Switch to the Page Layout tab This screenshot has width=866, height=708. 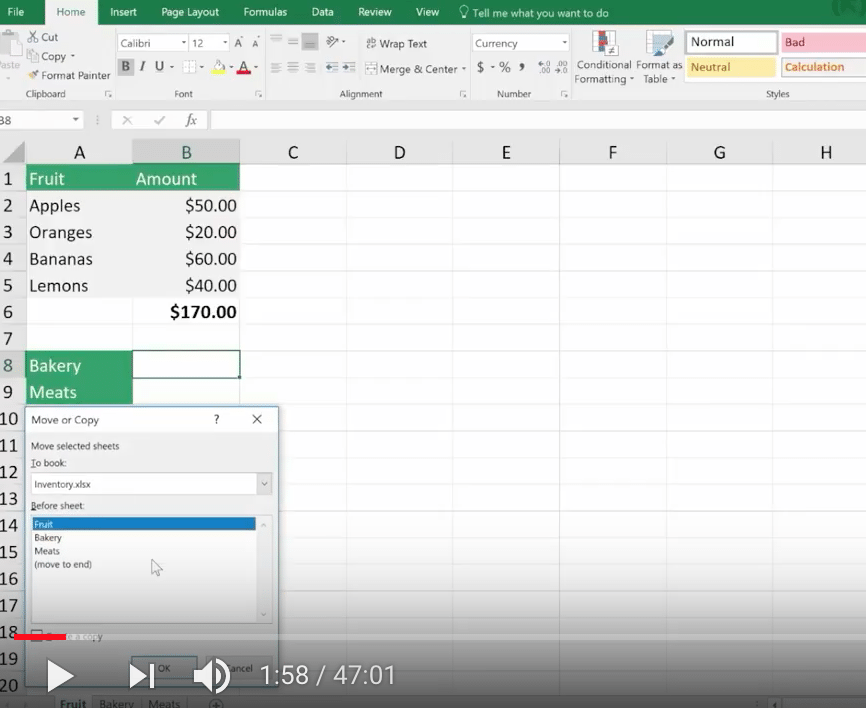(x=190, y=12)
